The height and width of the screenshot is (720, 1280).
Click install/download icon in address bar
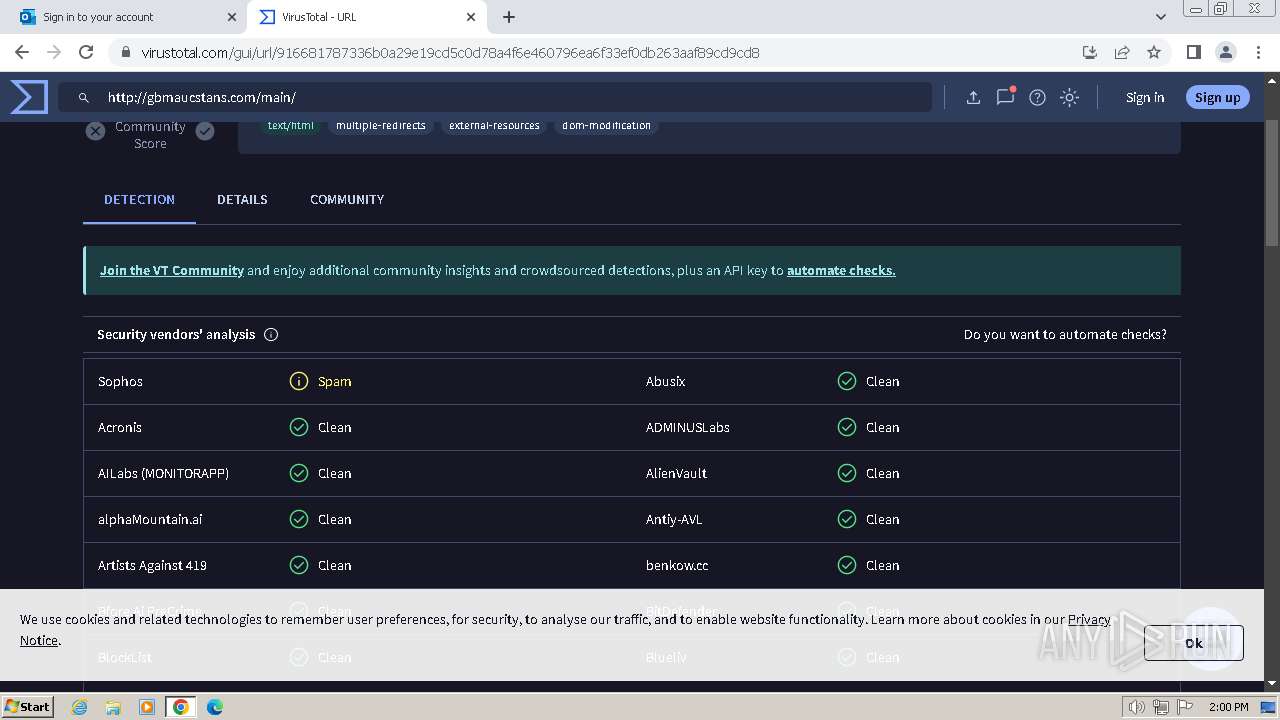click(x=1090, y=52)
